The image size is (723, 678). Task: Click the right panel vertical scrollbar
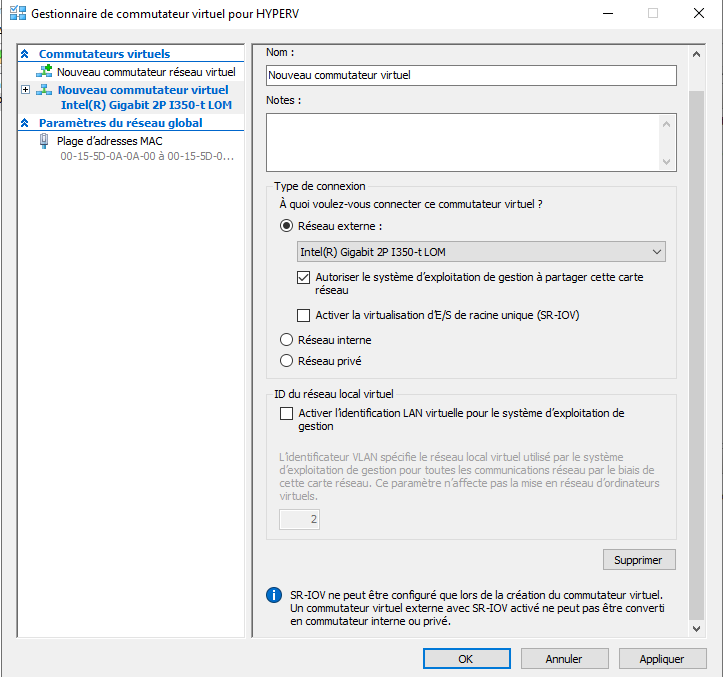click(697, 350)
